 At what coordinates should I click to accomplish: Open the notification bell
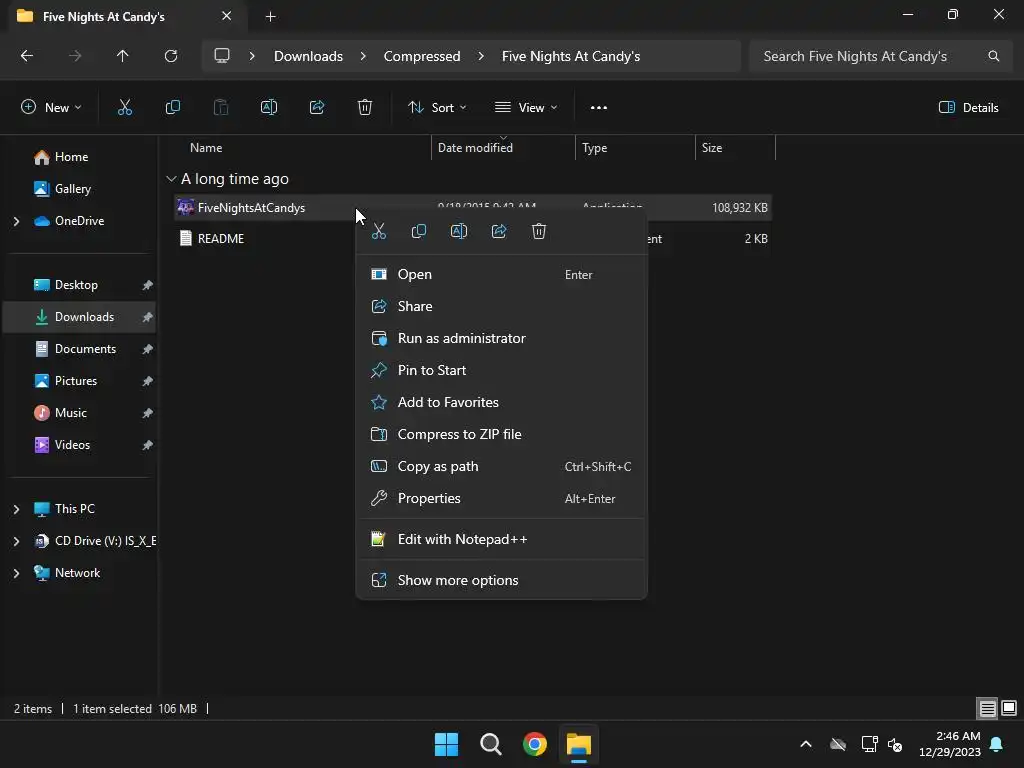point(997,744)
